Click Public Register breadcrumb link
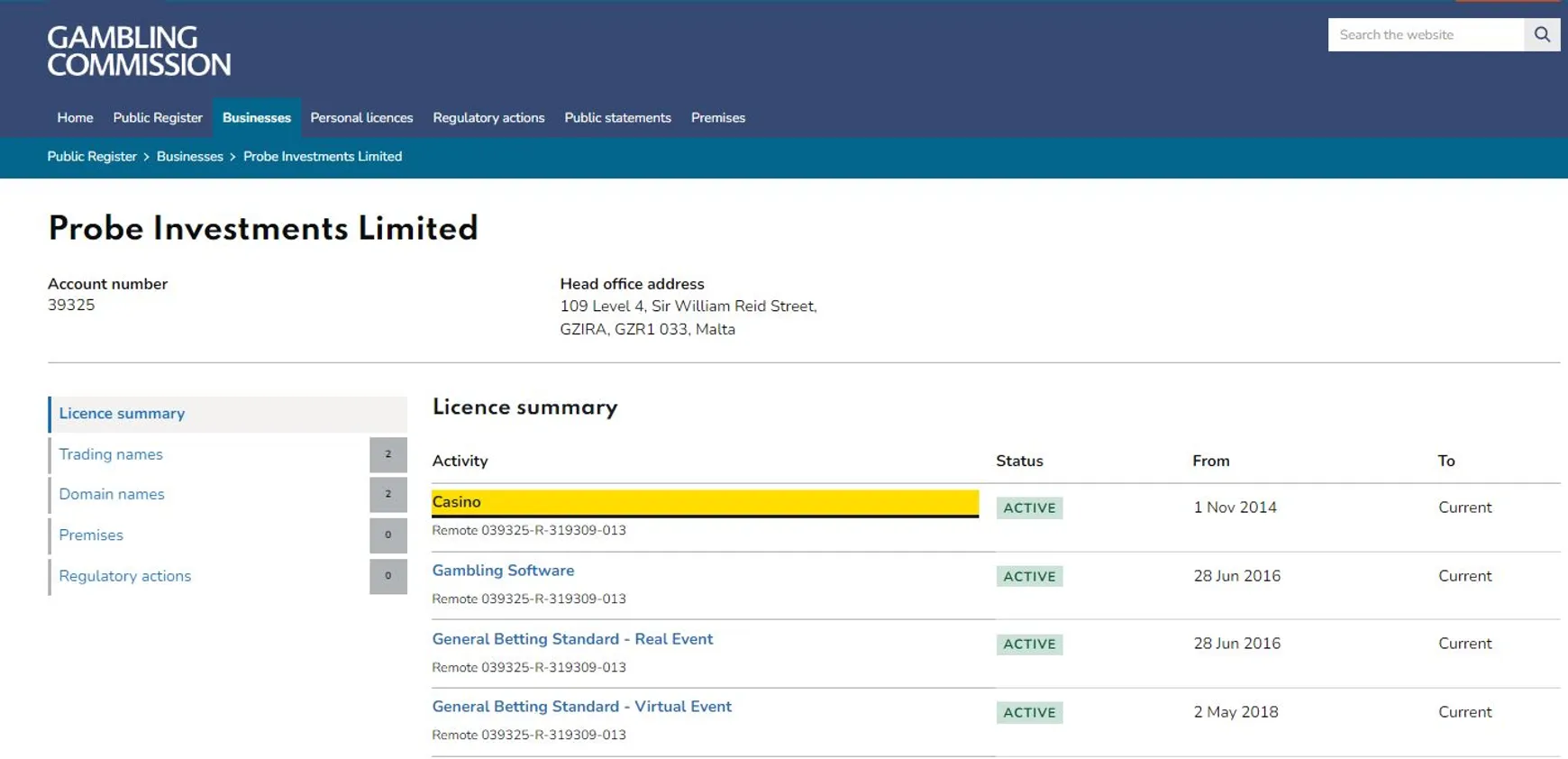 (92, 157)
